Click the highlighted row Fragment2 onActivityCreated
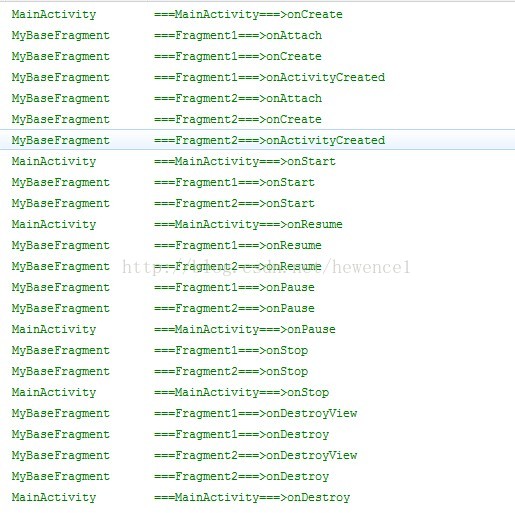This screenshot has height=513, width=515. coord(257,140)
